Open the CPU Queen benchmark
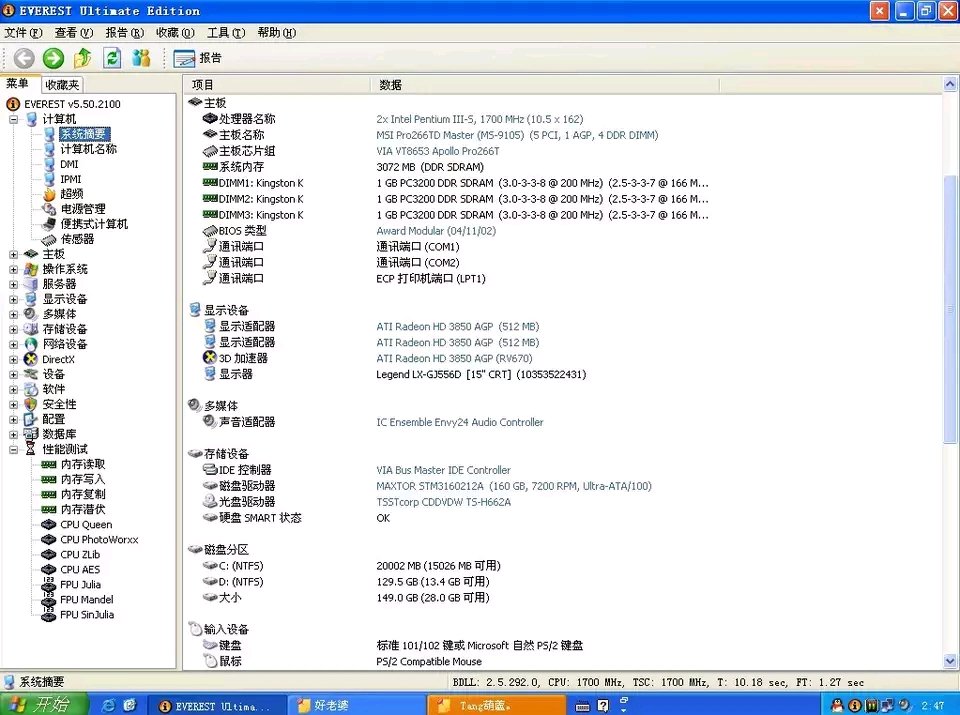 coord(86,525)
